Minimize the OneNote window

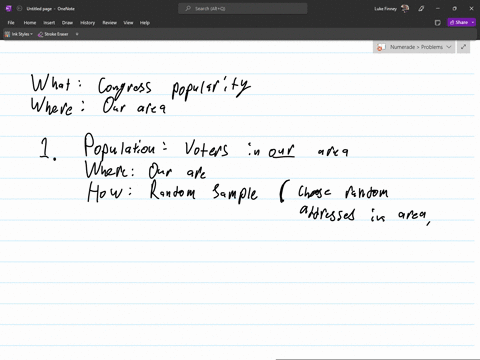pos(438,9)
